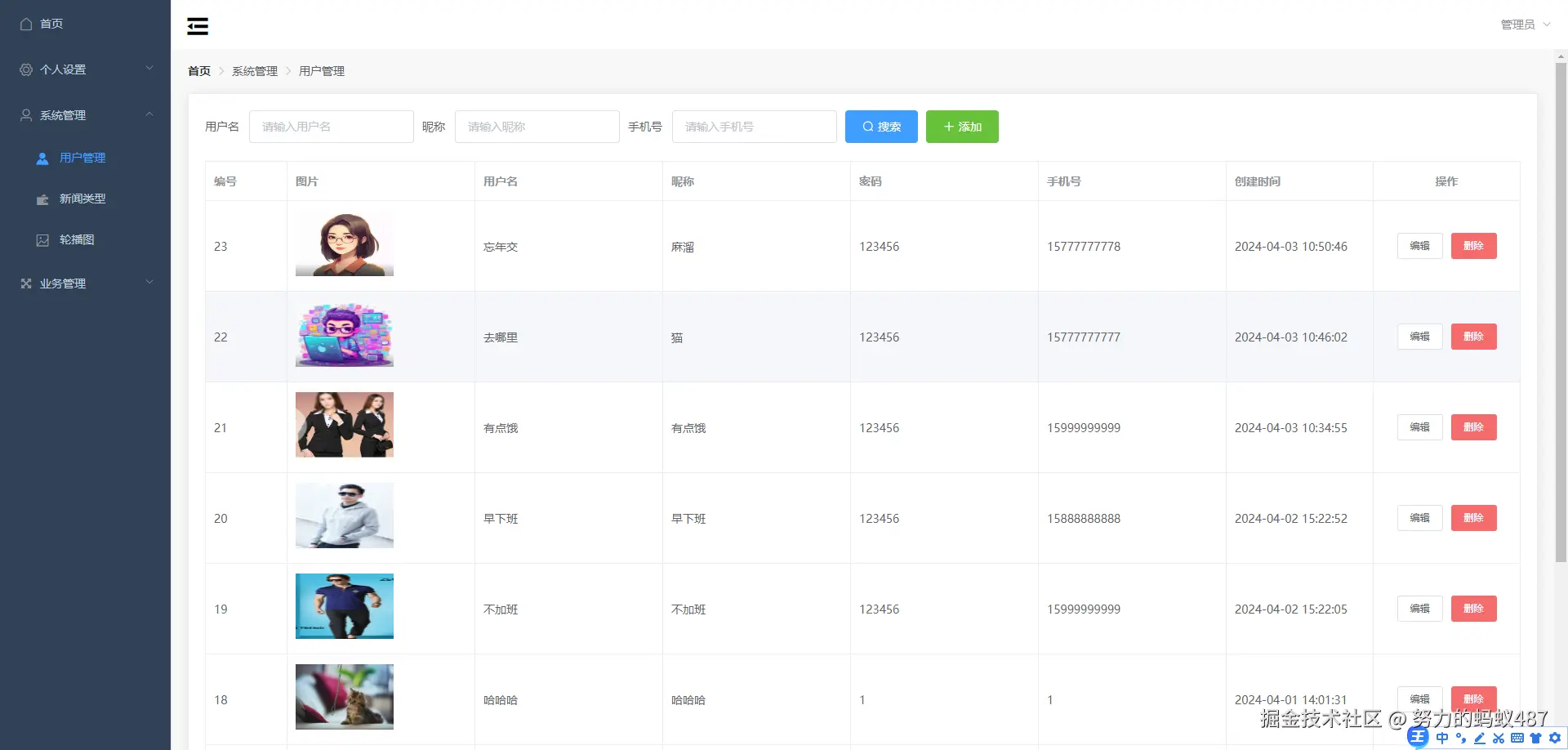Viewport: 1568px width, 750px height.
Task: Click the IME pen handwriting icon
Action: pyautogui.click(x=1480, y=738)
